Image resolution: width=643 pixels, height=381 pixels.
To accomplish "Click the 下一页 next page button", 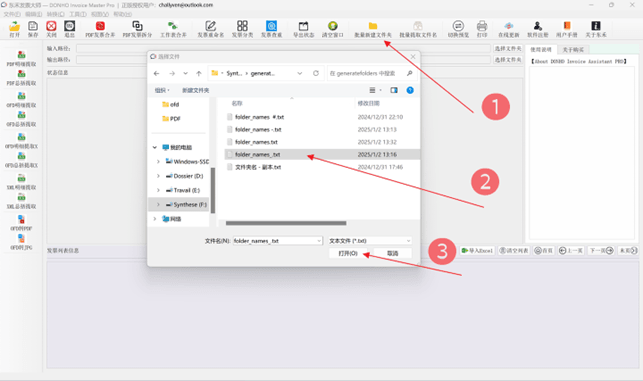I will [601, 250].
